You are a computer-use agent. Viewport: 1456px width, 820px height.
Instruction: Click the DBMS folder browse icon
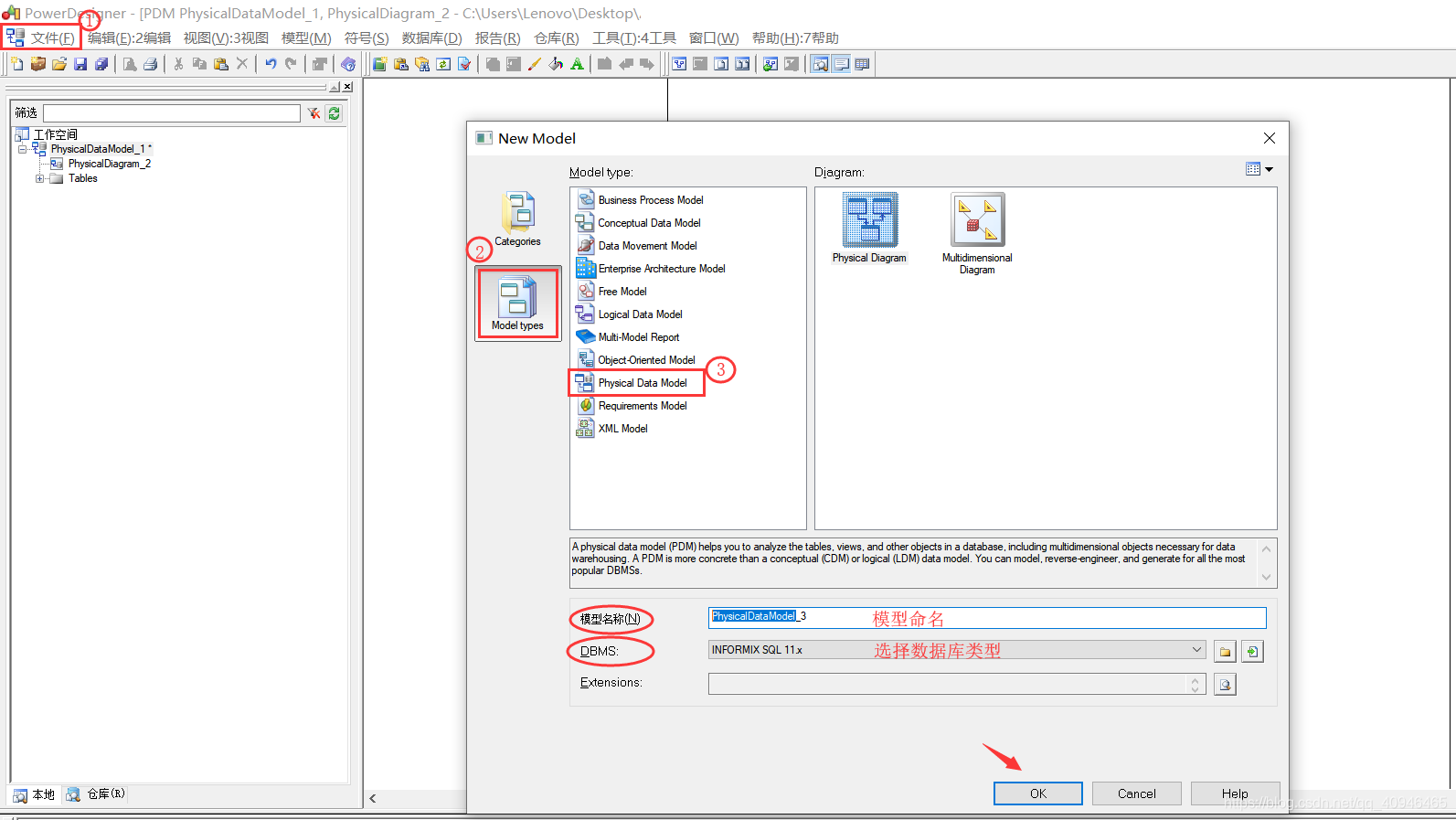tap(1226, 652)
